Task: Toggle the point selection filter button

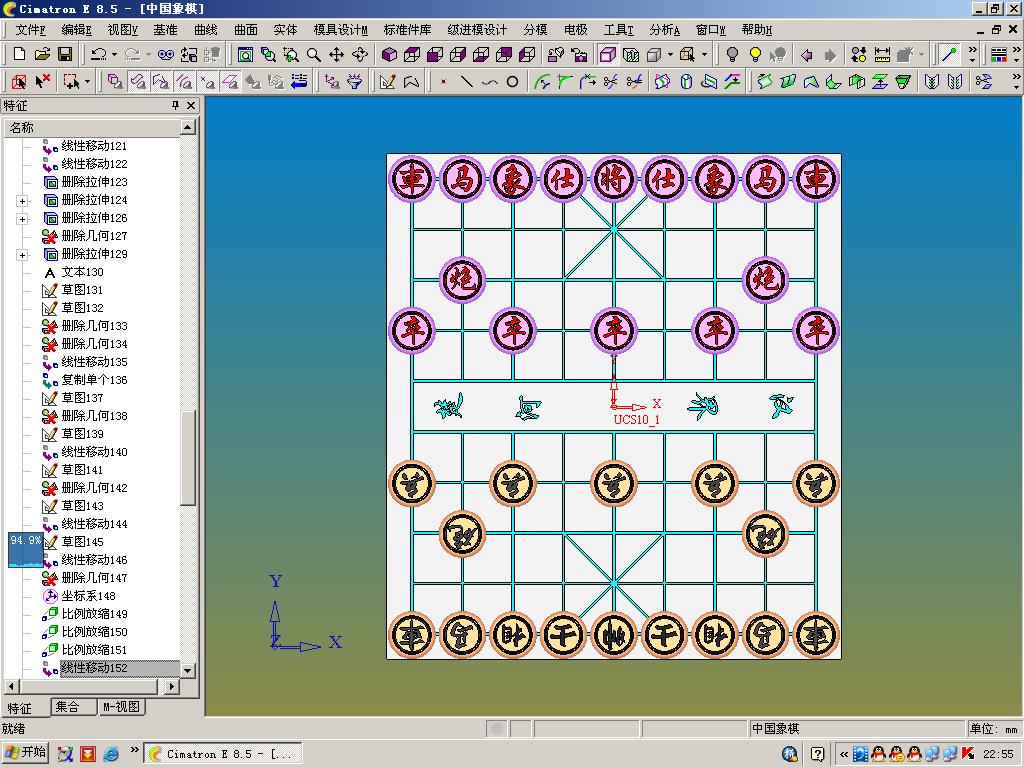Action: [x=207, y=82]
